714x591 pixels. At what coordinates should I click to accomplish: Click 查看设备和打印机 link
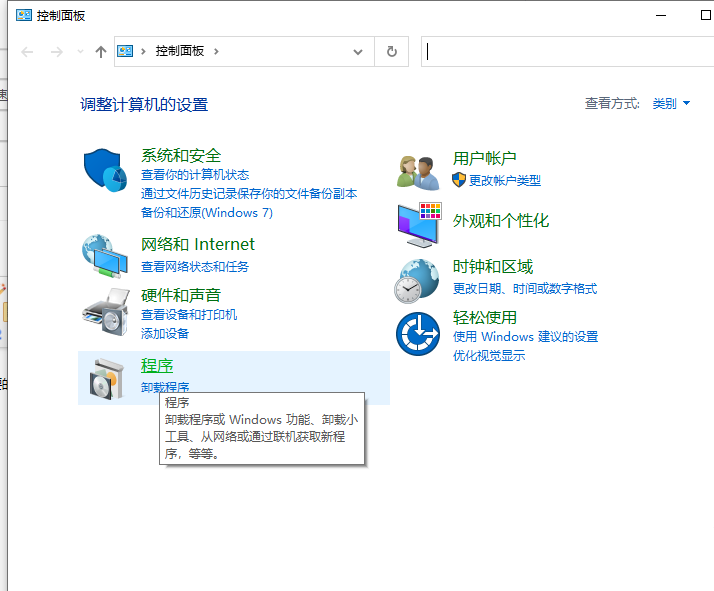[189, 315]
